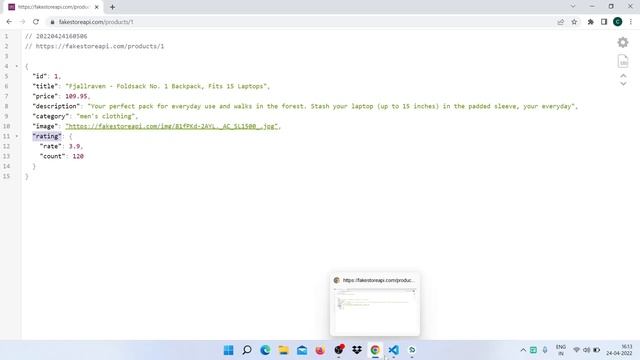Click the "id" key on line 5
The height and width of the screenshot is (360, 640).
(40, 76)
